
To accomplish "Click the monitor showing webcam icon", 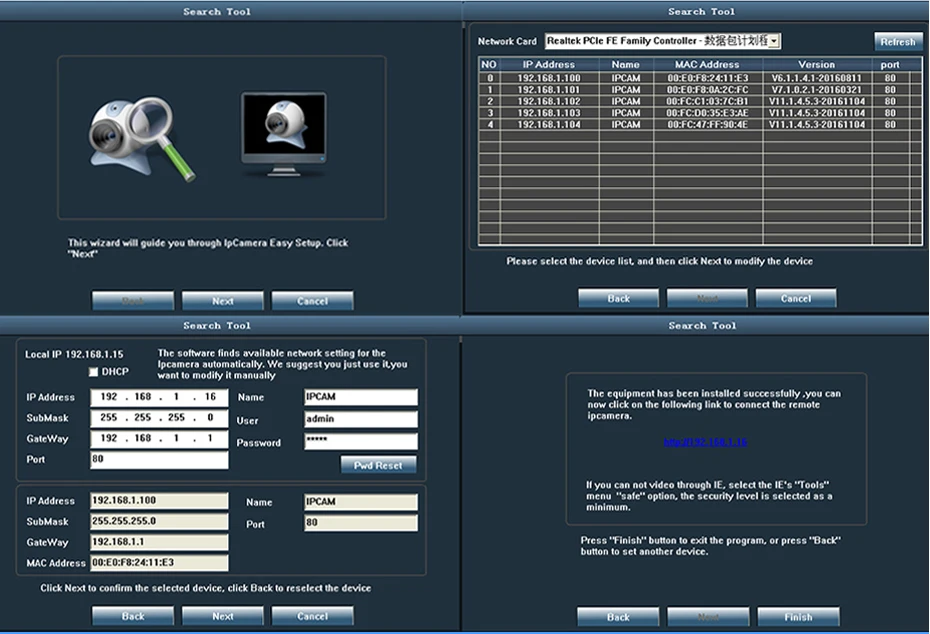I will [x=284, y=133].
